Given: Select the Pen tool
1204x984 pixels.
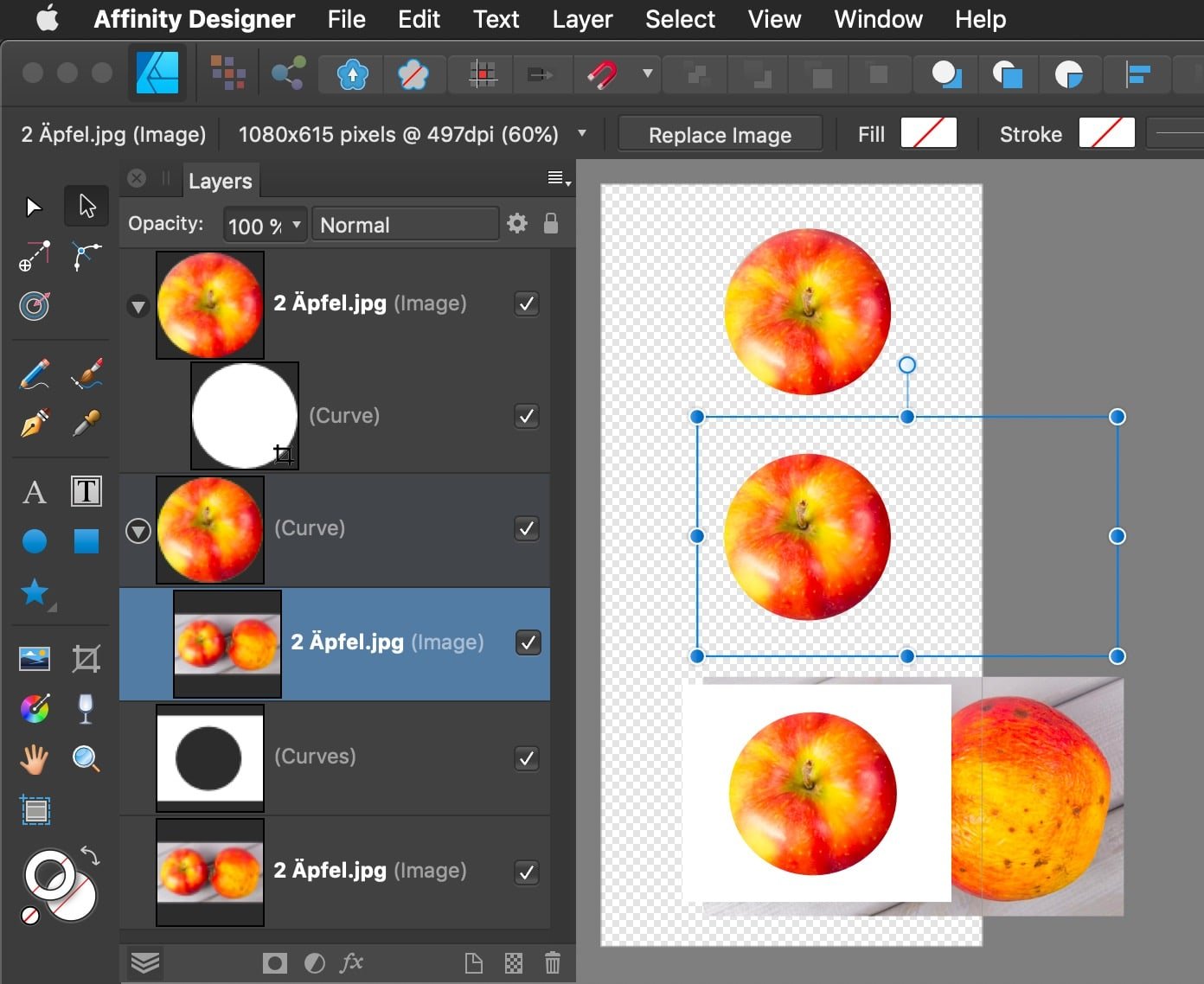Looking at the screenshot, I should coord(35,424).
